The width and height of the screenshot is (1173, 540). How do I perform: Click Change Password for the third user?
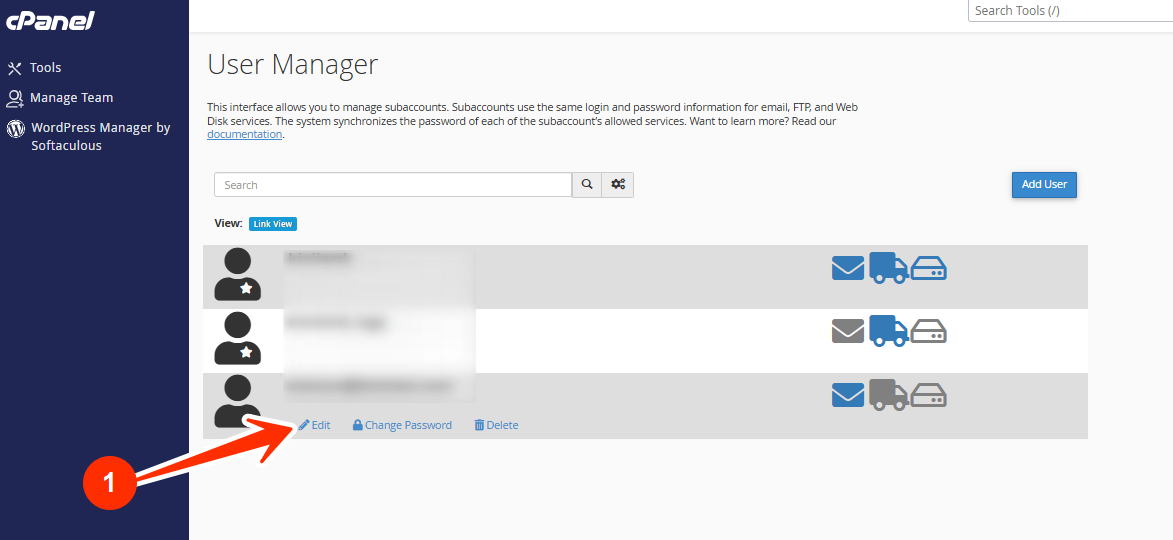click(402, 425)
